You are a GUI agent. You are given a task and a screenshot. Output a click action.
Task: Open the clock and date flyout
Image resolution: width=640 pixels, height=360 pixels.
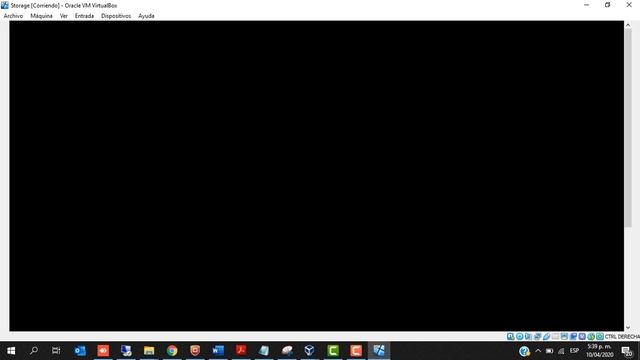pos(600,351)
